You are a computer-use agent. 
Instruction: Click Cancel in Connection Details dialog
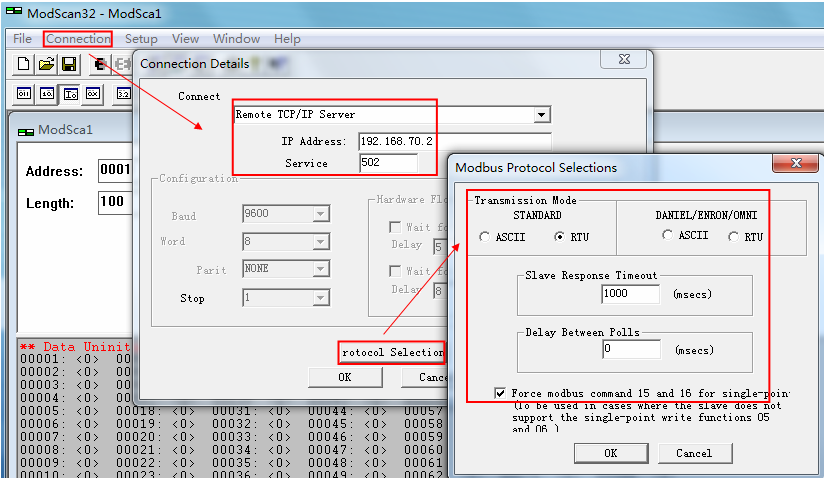(425, 377)
